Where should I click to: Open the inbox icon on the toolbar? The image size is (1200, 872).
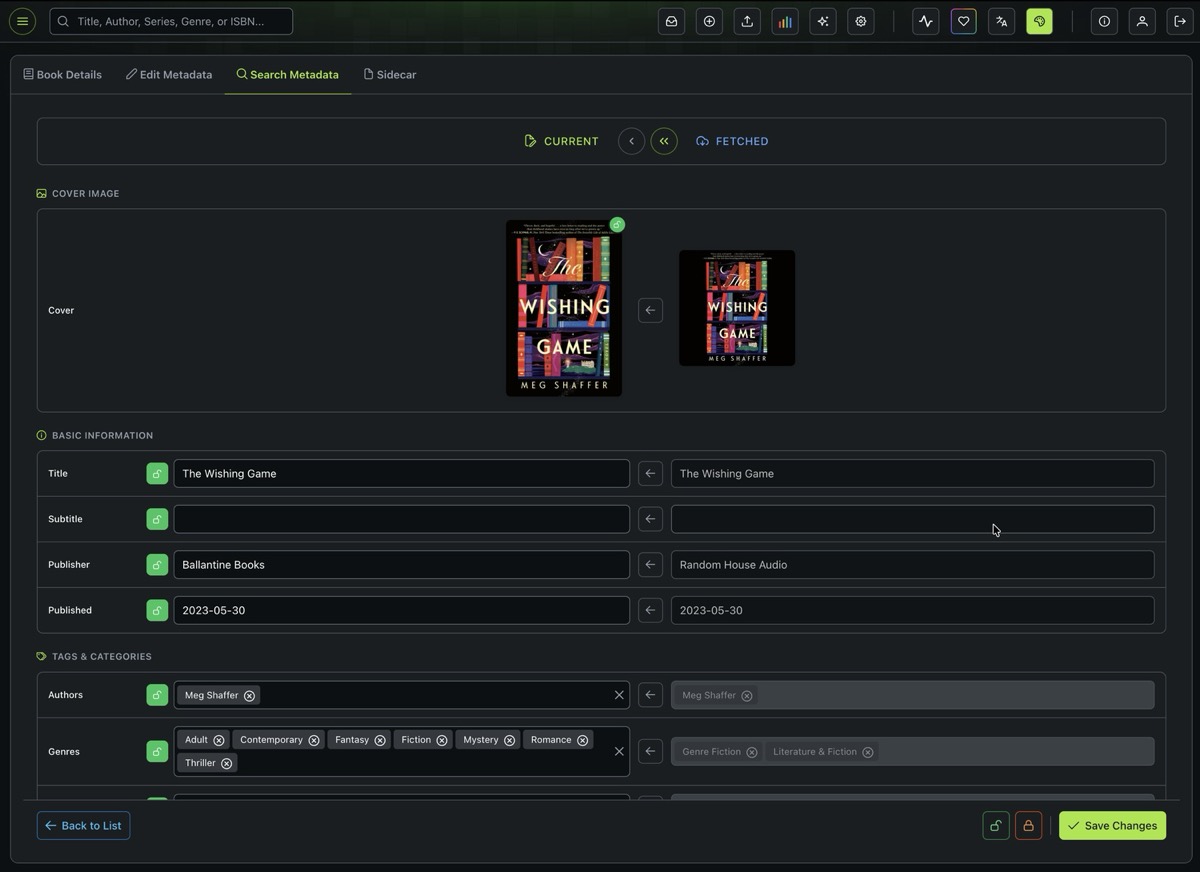click(671, 21)
